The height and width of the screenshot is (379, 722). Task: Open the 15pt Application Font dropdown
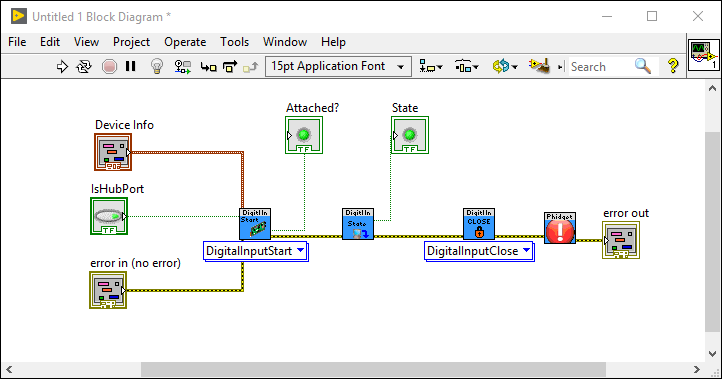[337, 66]
